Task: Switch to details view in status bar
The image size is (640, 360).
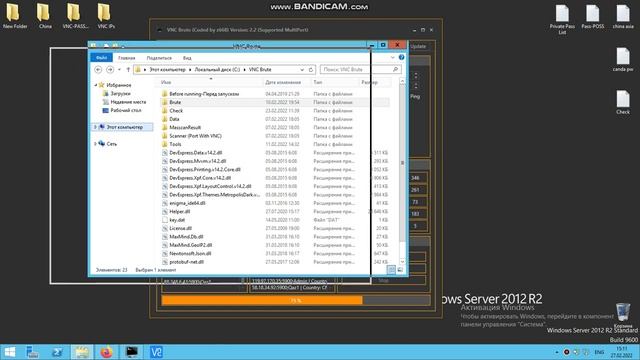Action: click(x=391, y=270)
